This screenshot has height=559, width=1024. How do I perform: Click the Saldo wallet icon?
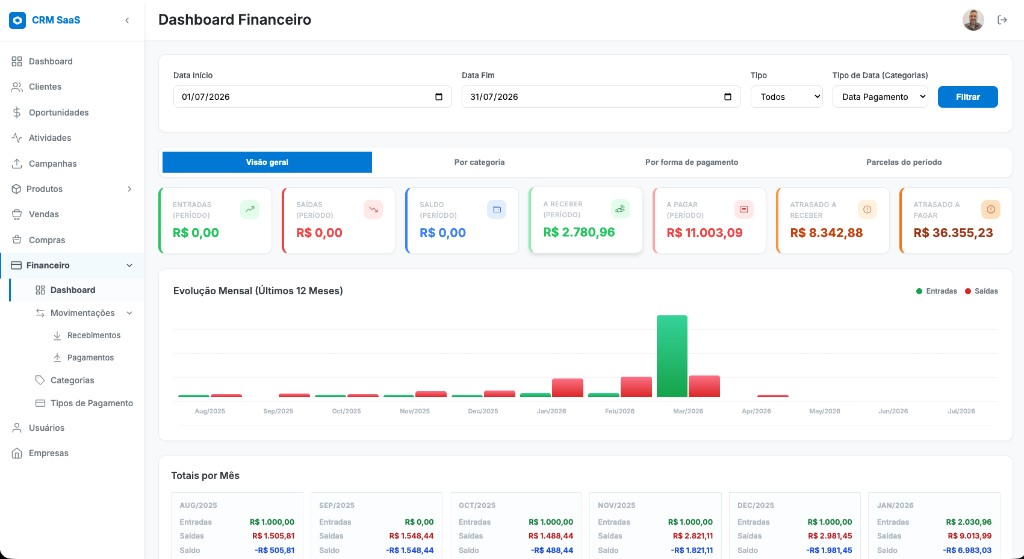click(x=496, y=210)
